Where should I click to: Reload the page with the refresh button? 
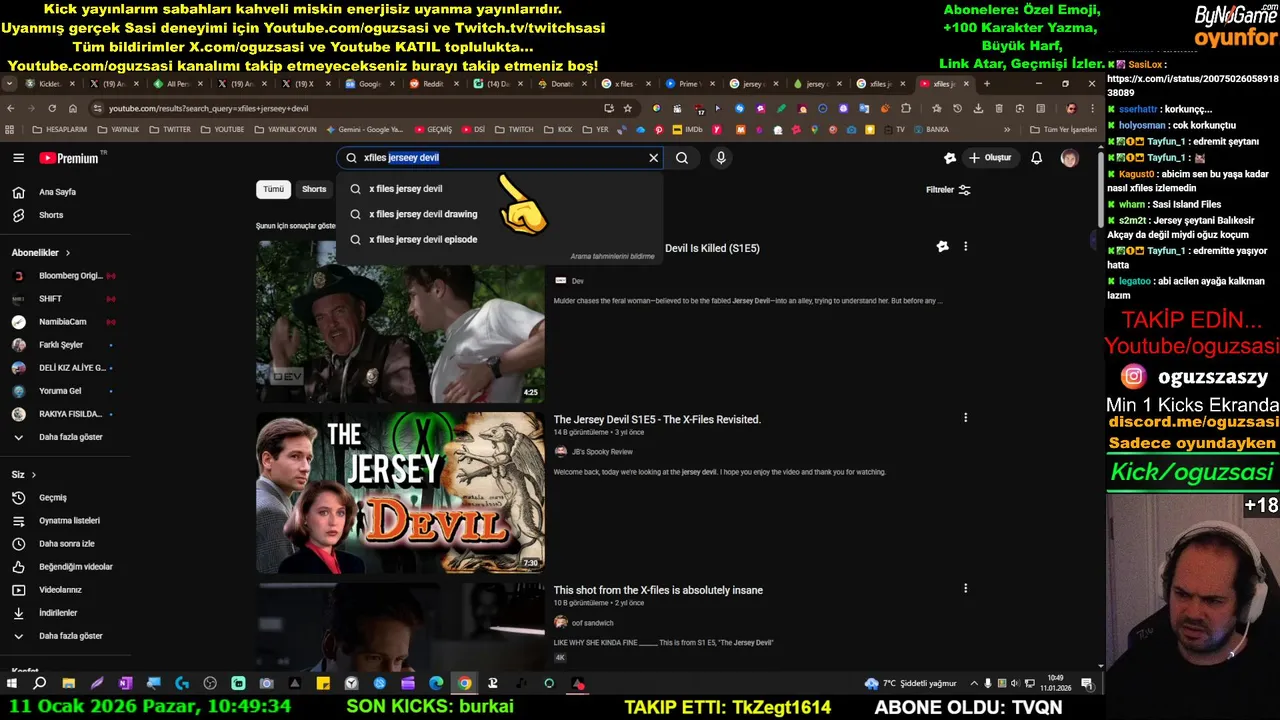pos(52,108)
